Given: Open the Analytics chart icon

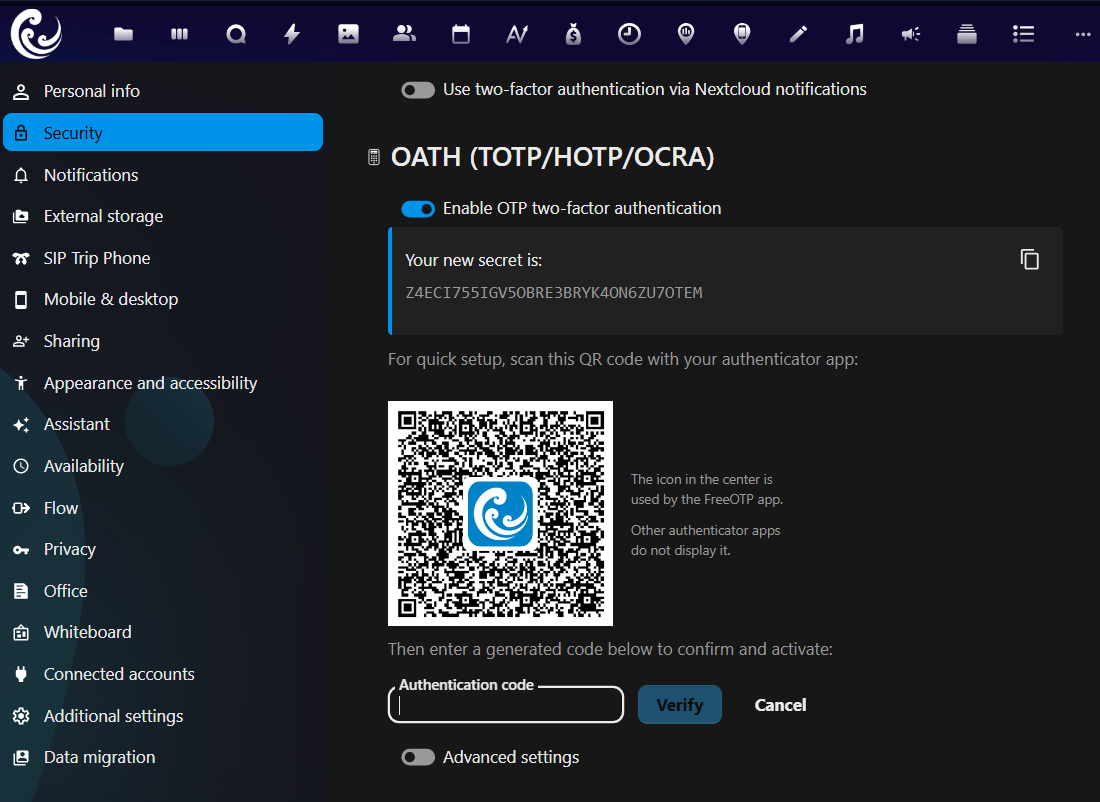Looking at the screenshot, I should [517, 34].
